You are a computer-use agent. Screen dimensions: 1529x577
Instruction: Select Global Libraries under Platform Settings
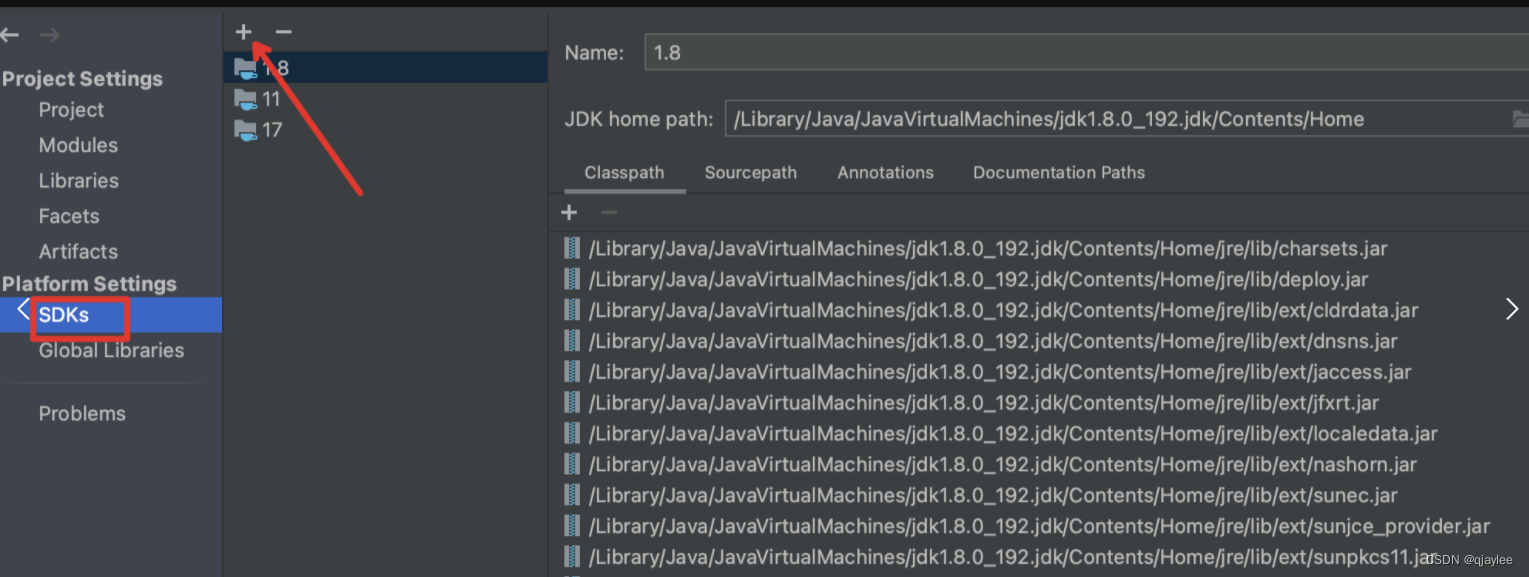click(x=113, y=350)
